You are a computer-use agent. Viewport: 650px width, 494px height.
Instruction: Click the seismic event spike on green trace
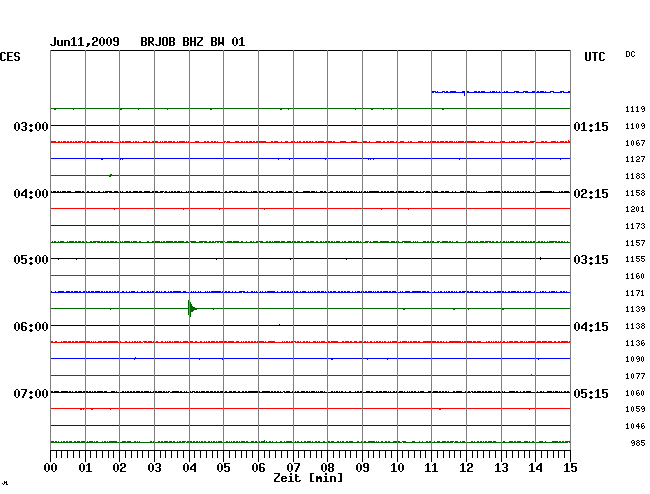[191, 308]
